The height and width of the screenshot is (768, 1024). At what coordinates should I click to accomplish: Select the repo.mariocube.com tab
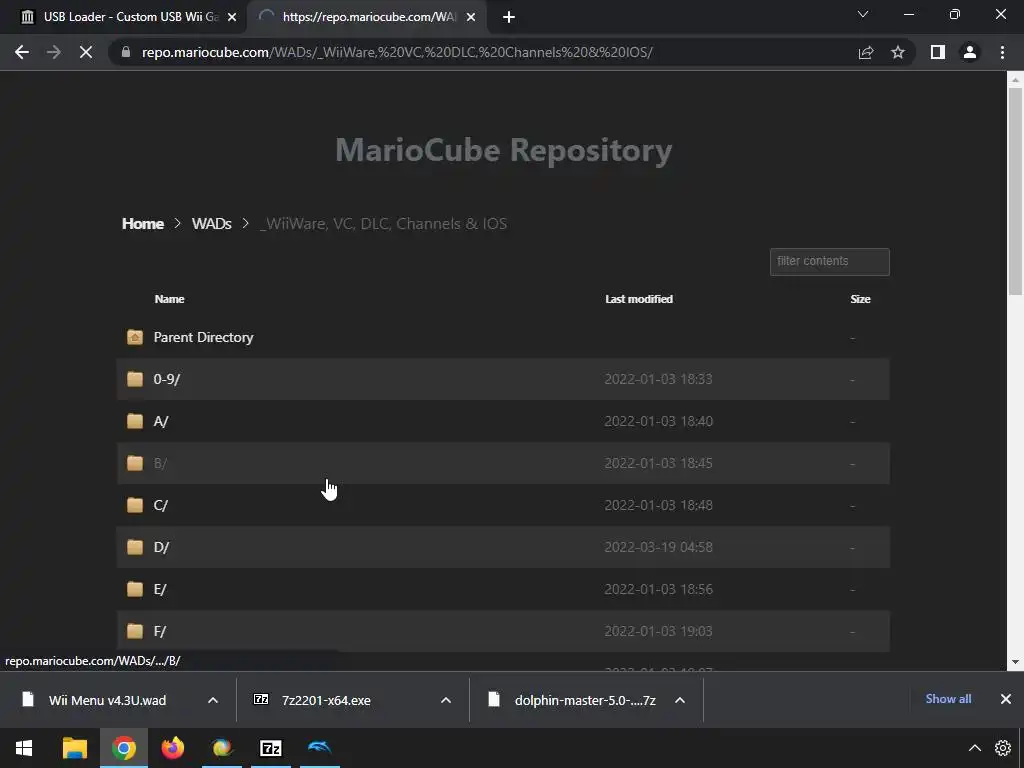point(369,17)
